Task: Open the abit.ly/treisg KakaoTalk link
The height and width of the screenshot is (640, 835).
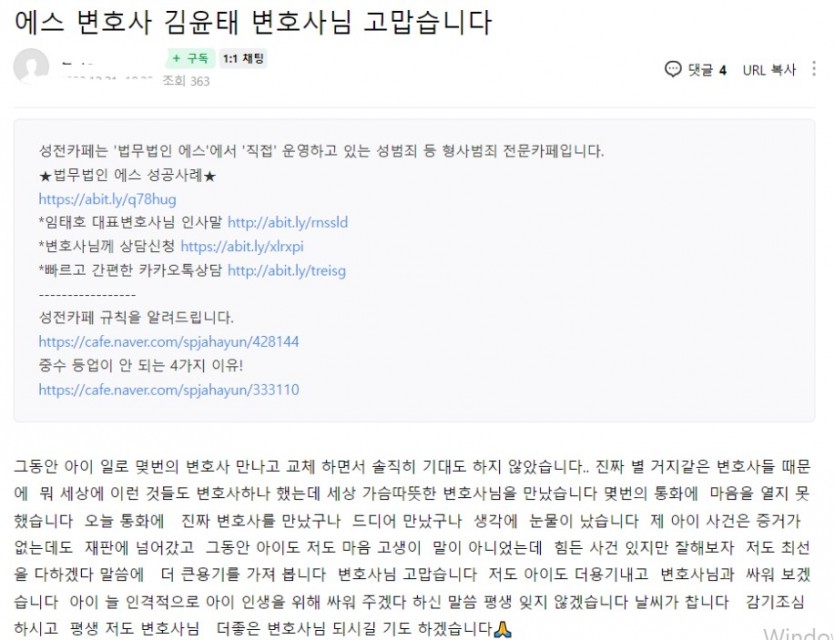Action: (x=286, y=270)
